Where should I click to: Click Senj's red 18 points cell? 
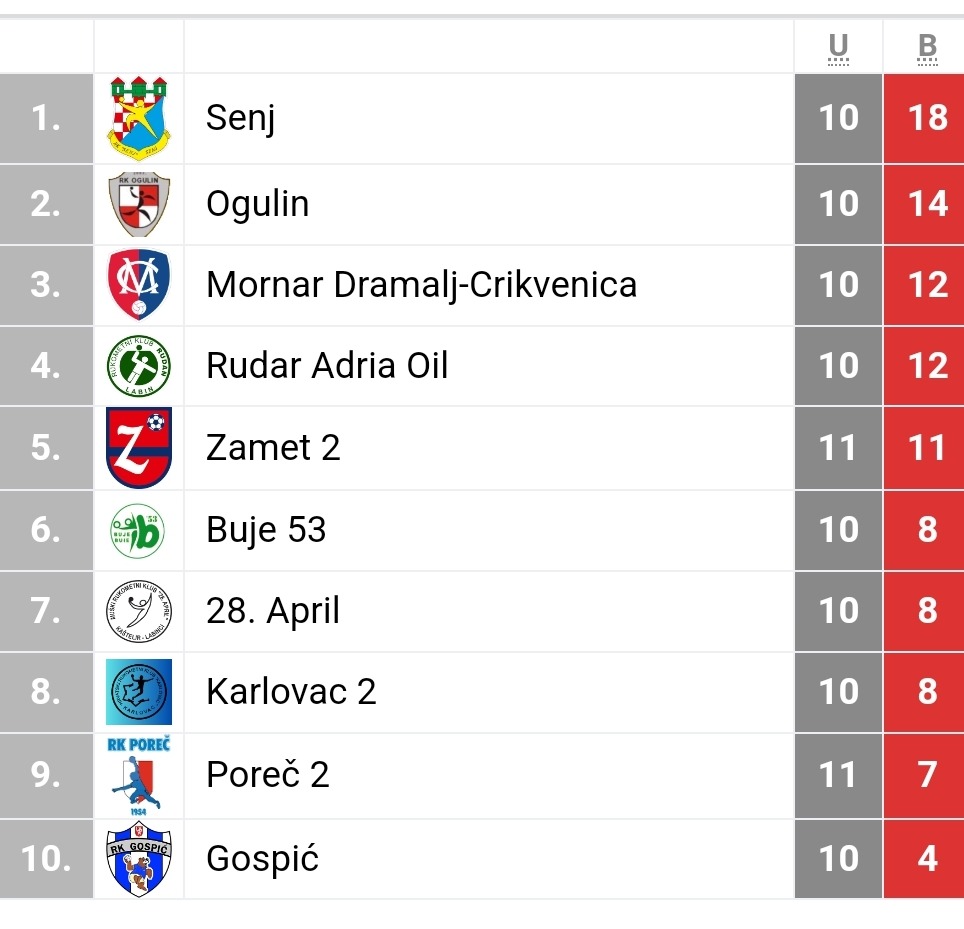pos(927,118)
